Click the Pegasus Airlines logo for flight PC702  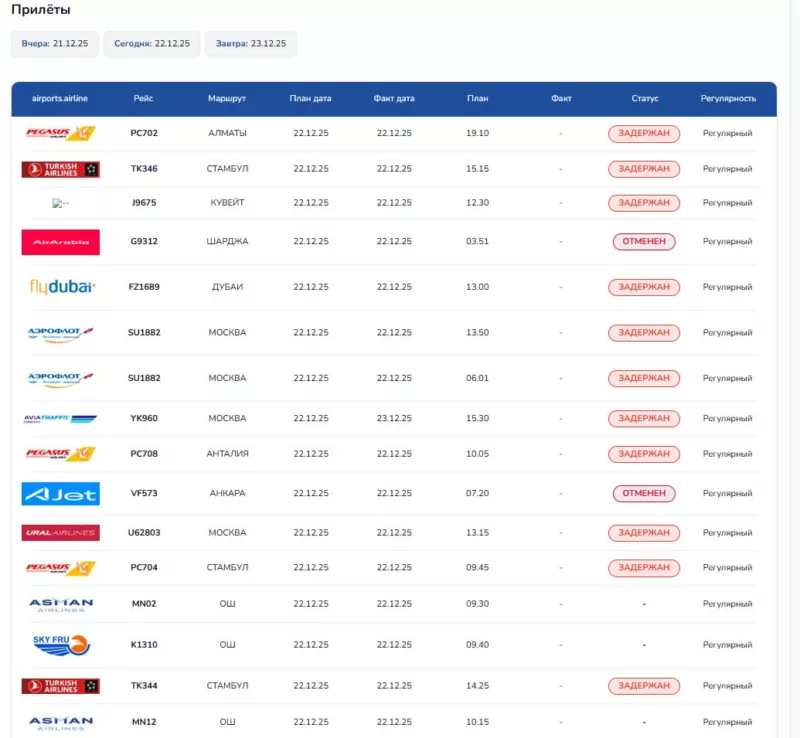pos(60,133)
